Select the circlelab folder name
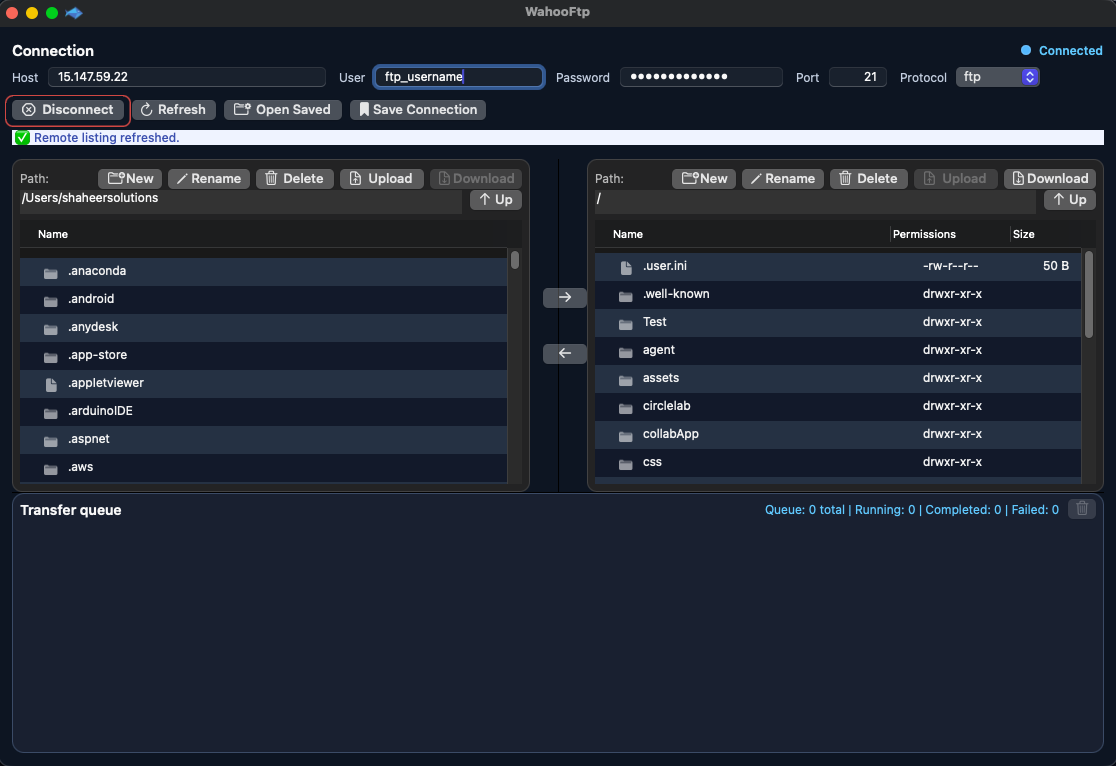1116x766 pixels. (x=666, y=406)
